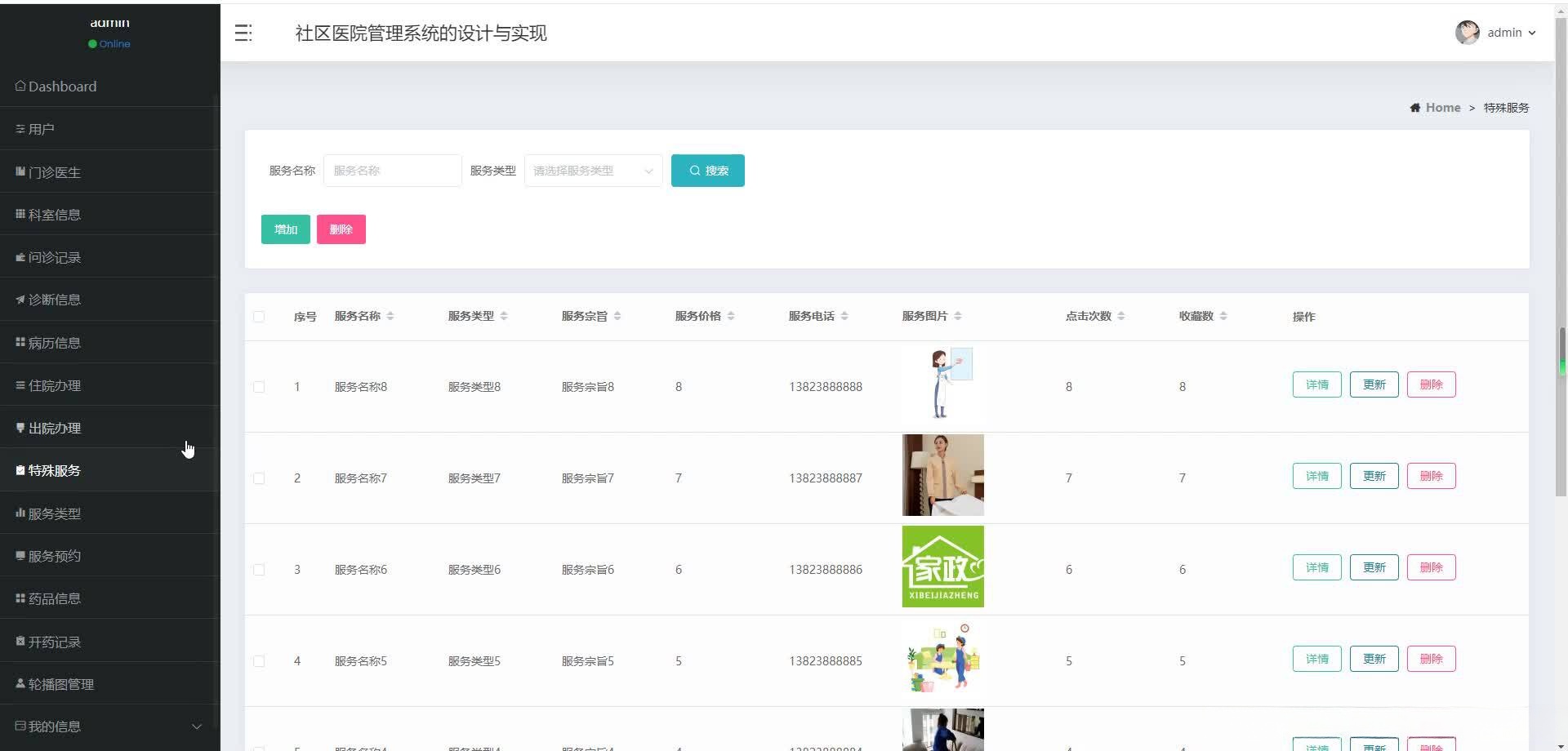Toggle the sidebar collapse hamburger icon
Screen dimensions: 1568x751
pyautogui.click(x=243, y=33)
